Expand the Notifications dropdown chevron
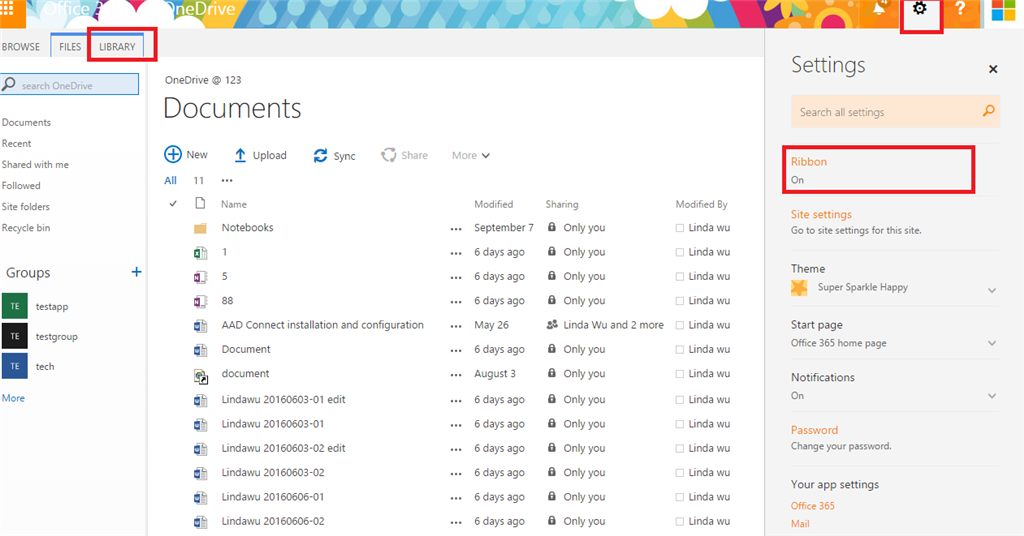 click(992, 396)
